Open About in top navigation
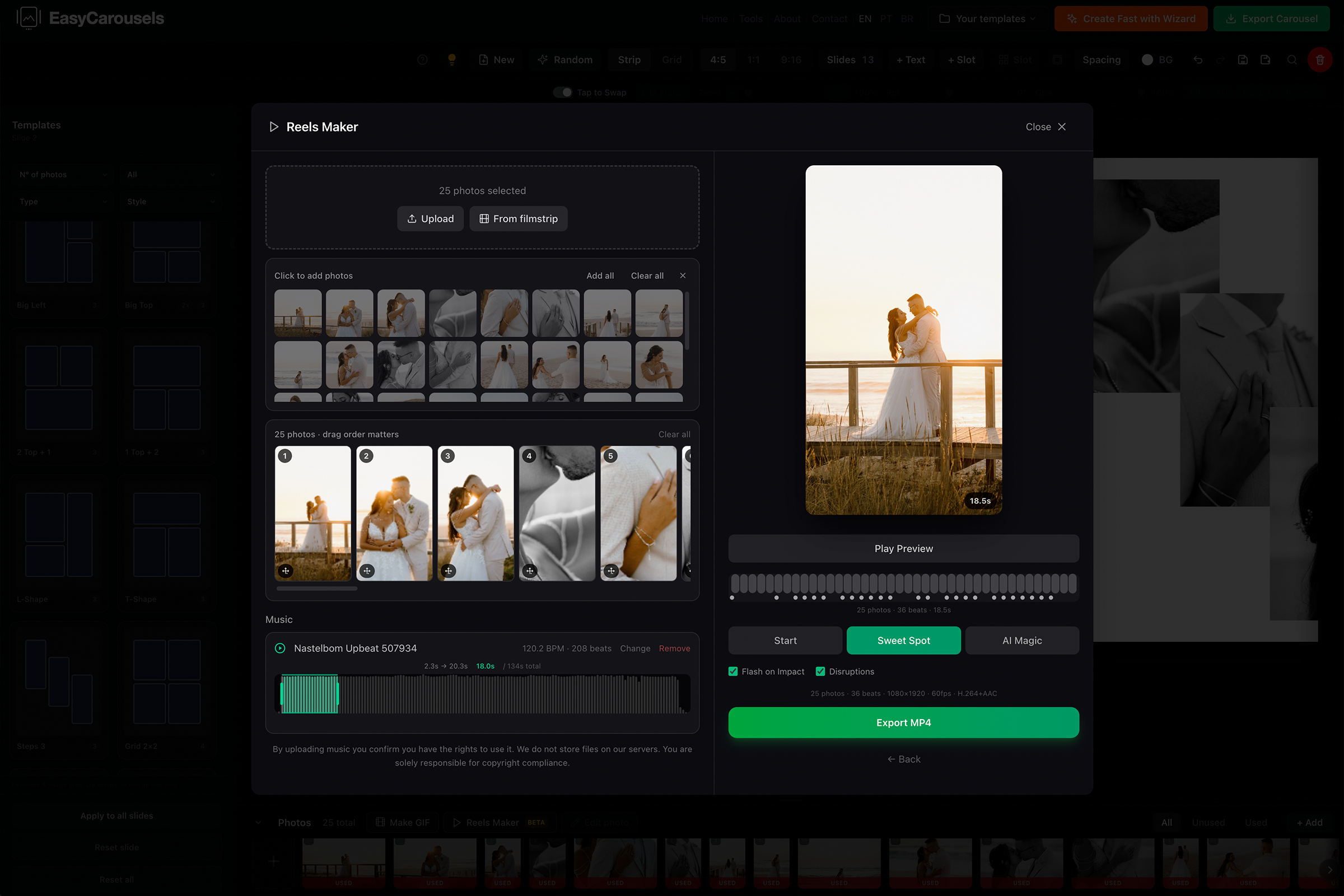1344x896 pixels. pos(787,18)
